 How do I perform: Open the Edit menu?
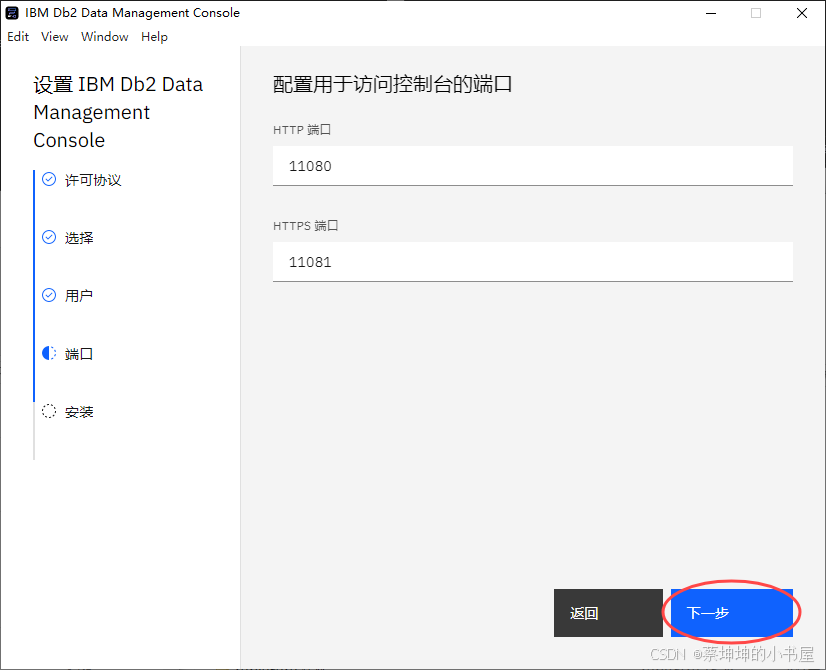tap(17, 36)
